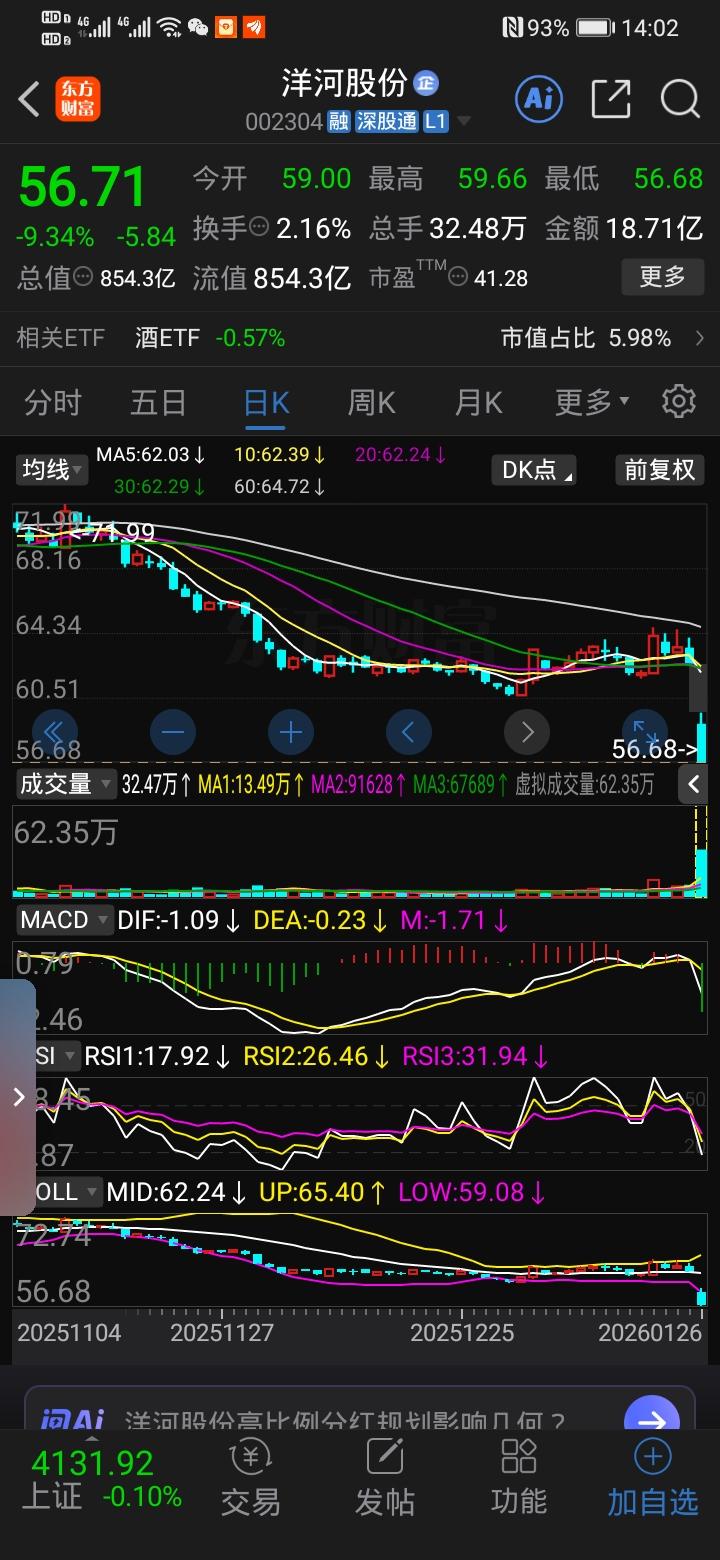Jump chart to earliest with double-left arrows
720x1560 pixels.
pos(55,732)
